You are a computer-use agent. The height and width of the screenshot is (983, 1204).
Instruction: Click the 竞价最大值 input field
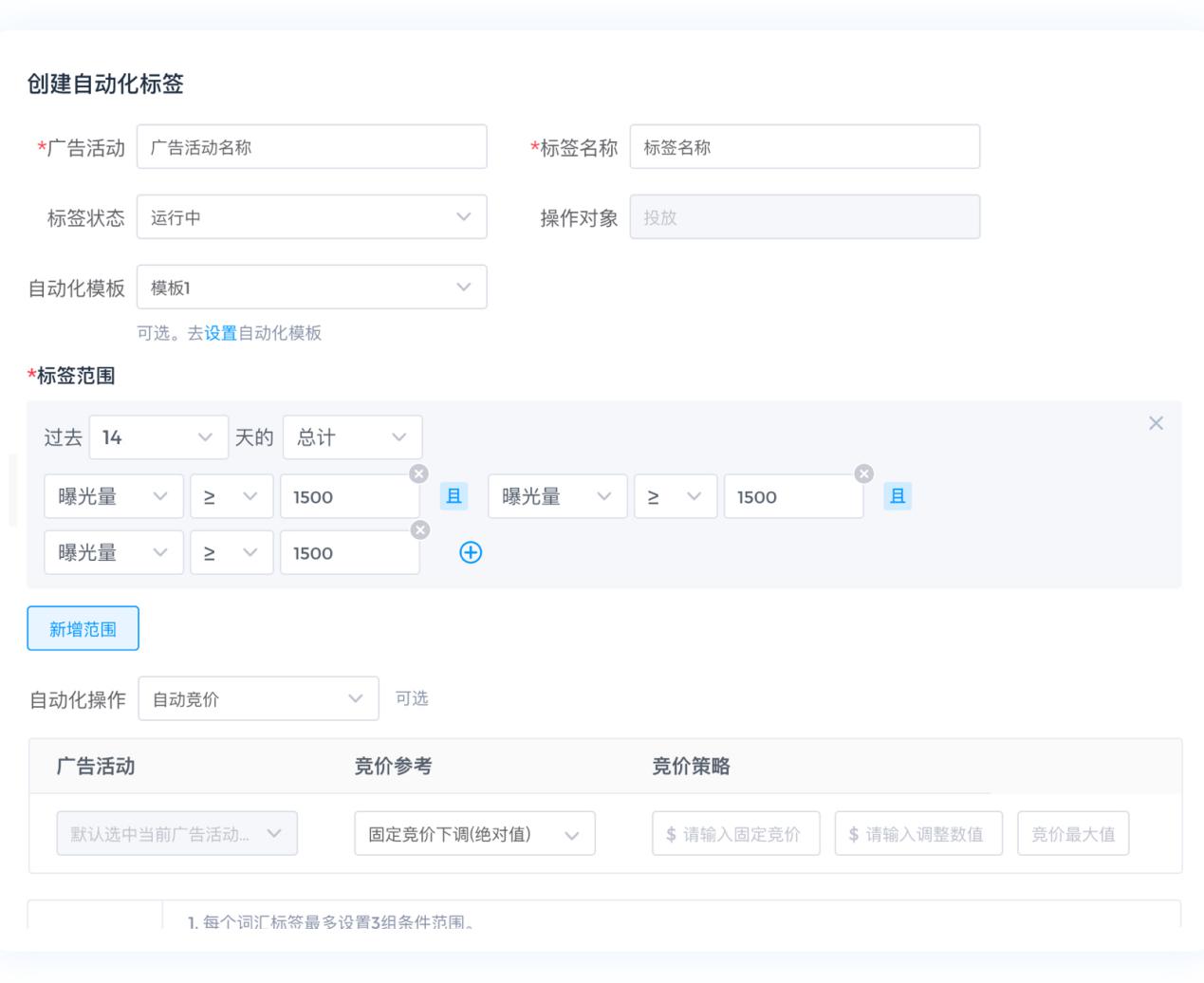[x=1073, y=834]
